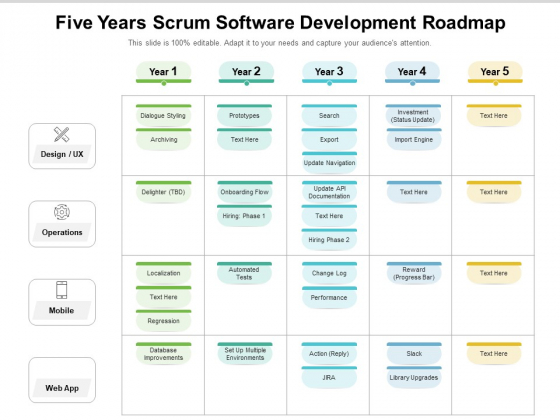Select the Year 4 header
560x420 pixels.
412,72
